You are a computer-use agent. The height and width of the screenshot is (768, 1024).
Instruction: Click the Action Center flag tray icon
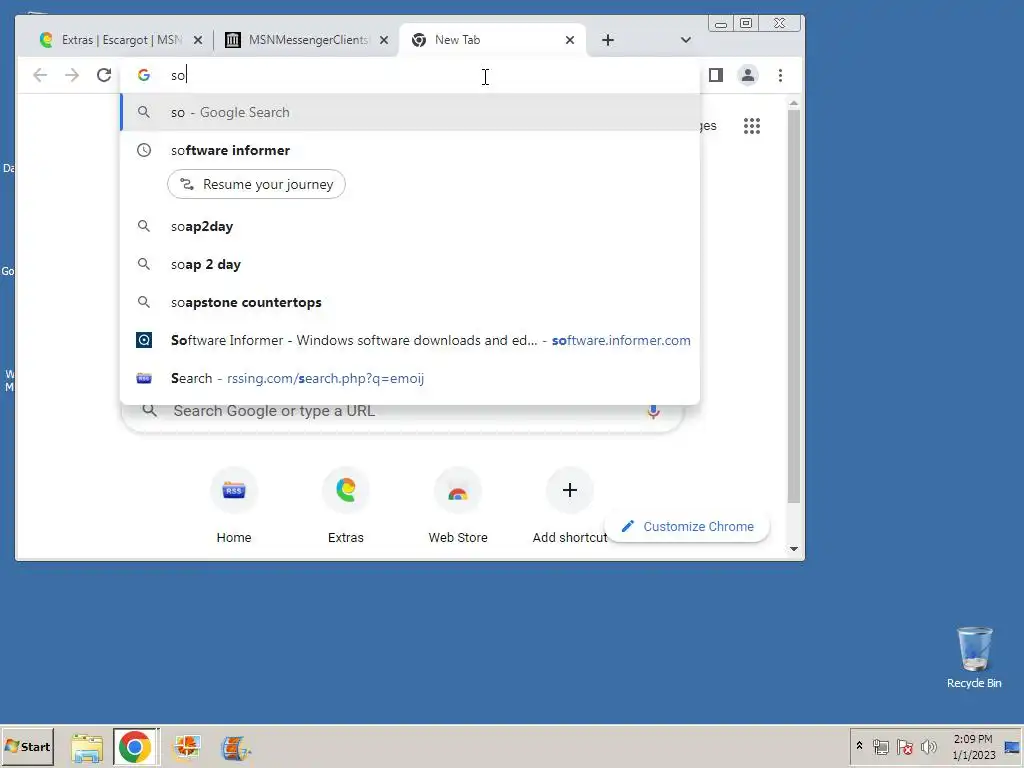904,746
